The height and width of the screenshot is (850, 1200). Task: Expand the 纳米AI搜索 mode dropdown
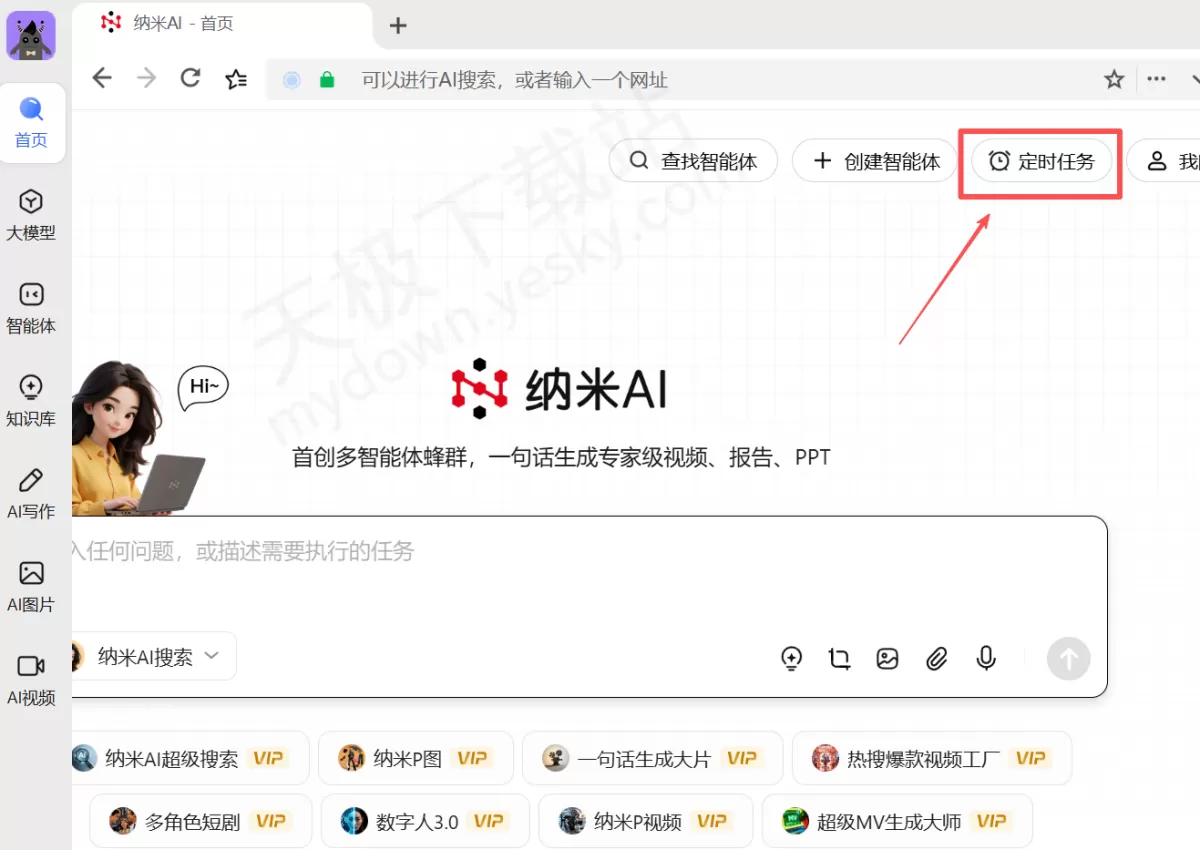click(154, 656)
